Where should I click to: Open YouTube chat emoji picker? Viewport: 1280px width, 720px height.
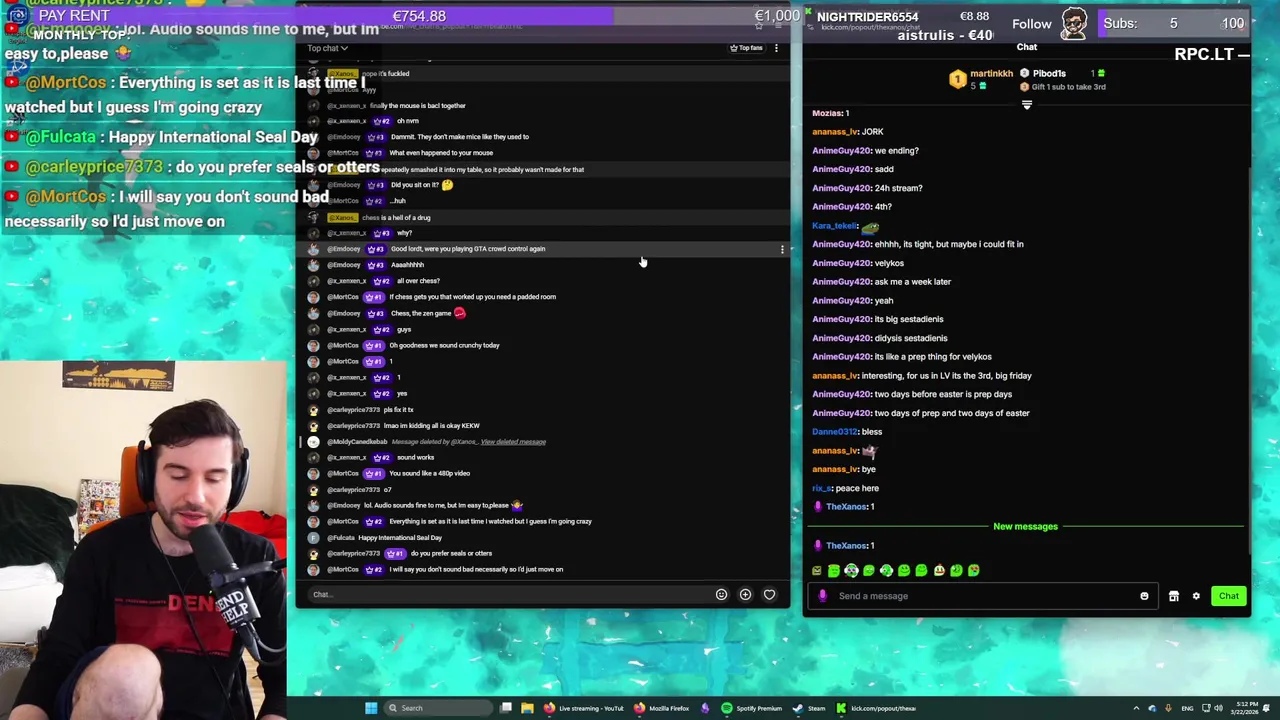tap(721, 595)
